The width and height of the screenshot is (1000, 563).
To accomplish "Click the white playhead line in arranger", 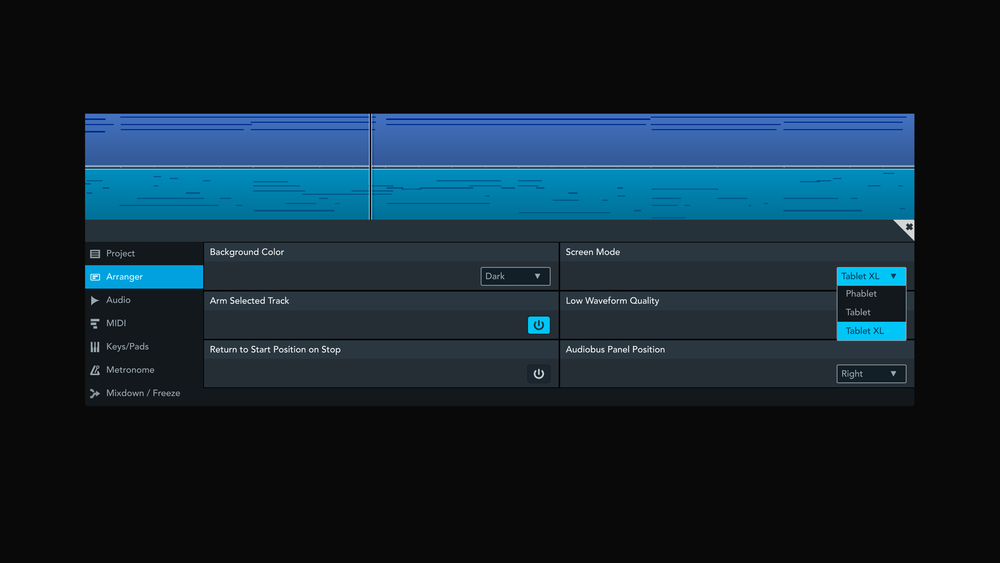I will [371, 166].
